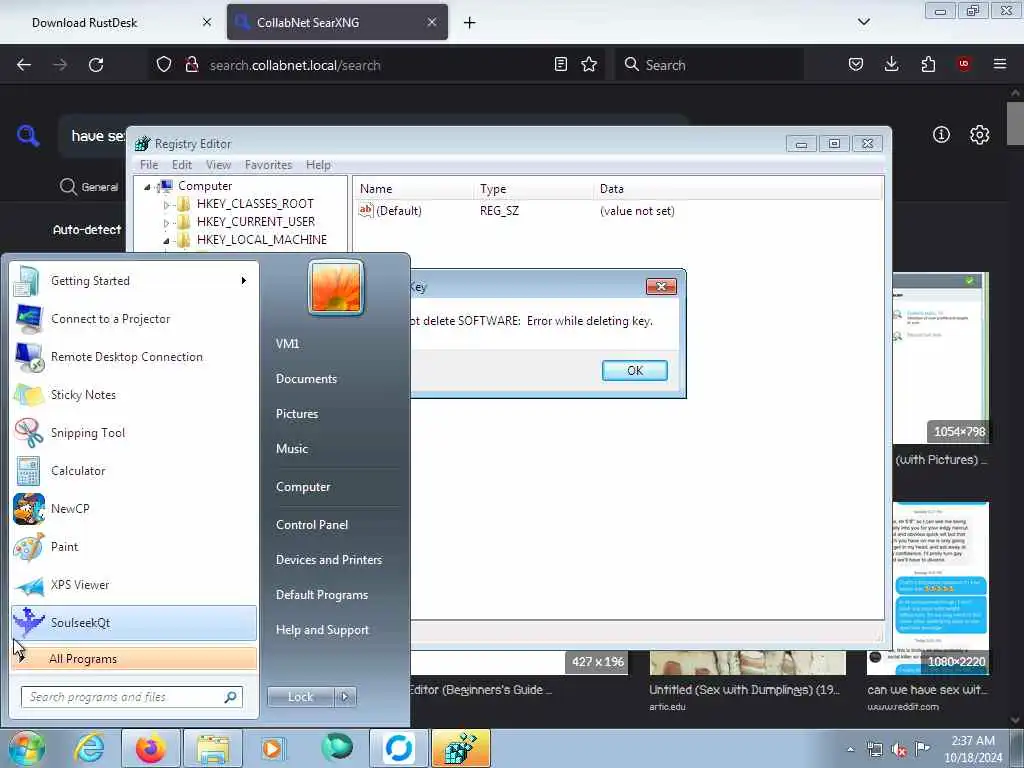
Task: Open Firefox downloads panel
Action: click(x=891, y=64)
